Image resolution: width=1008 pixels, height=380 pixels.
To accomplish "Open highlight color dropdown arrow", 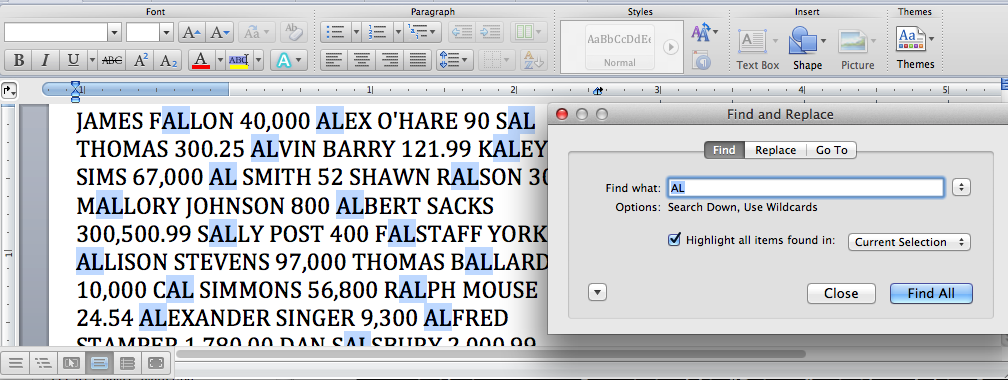I will coord(258,61).
